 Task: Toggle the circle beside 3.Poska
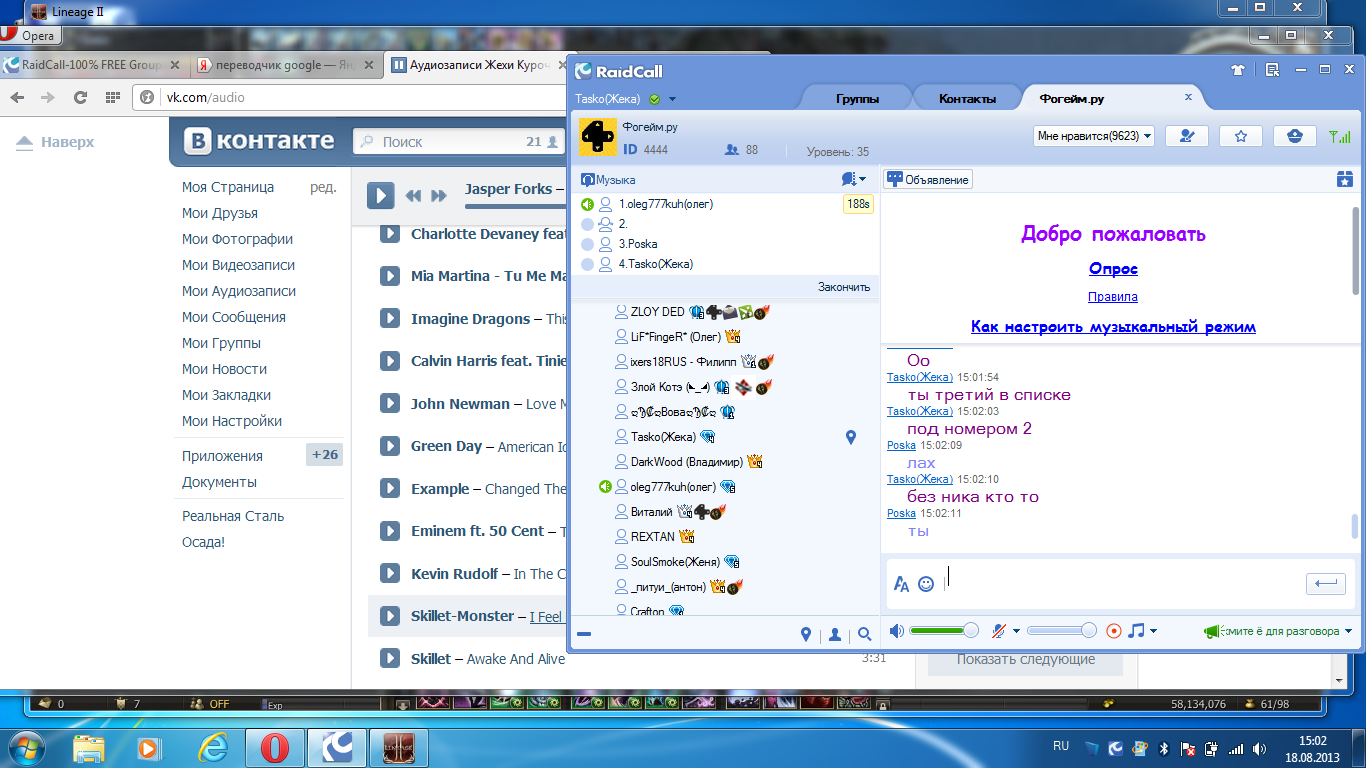(588, 244)
